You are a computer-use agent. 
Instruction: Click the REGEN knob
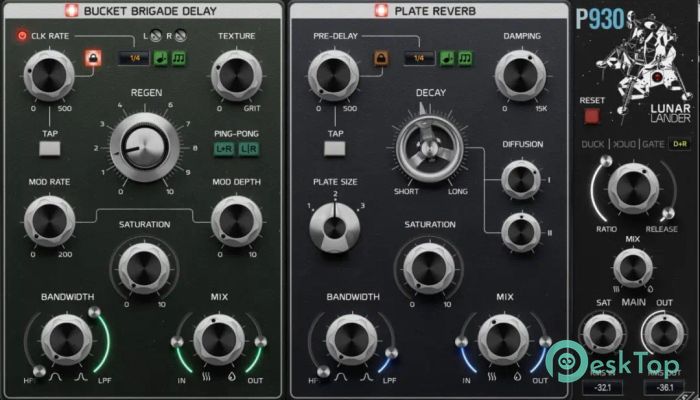[x=145, y=147]
